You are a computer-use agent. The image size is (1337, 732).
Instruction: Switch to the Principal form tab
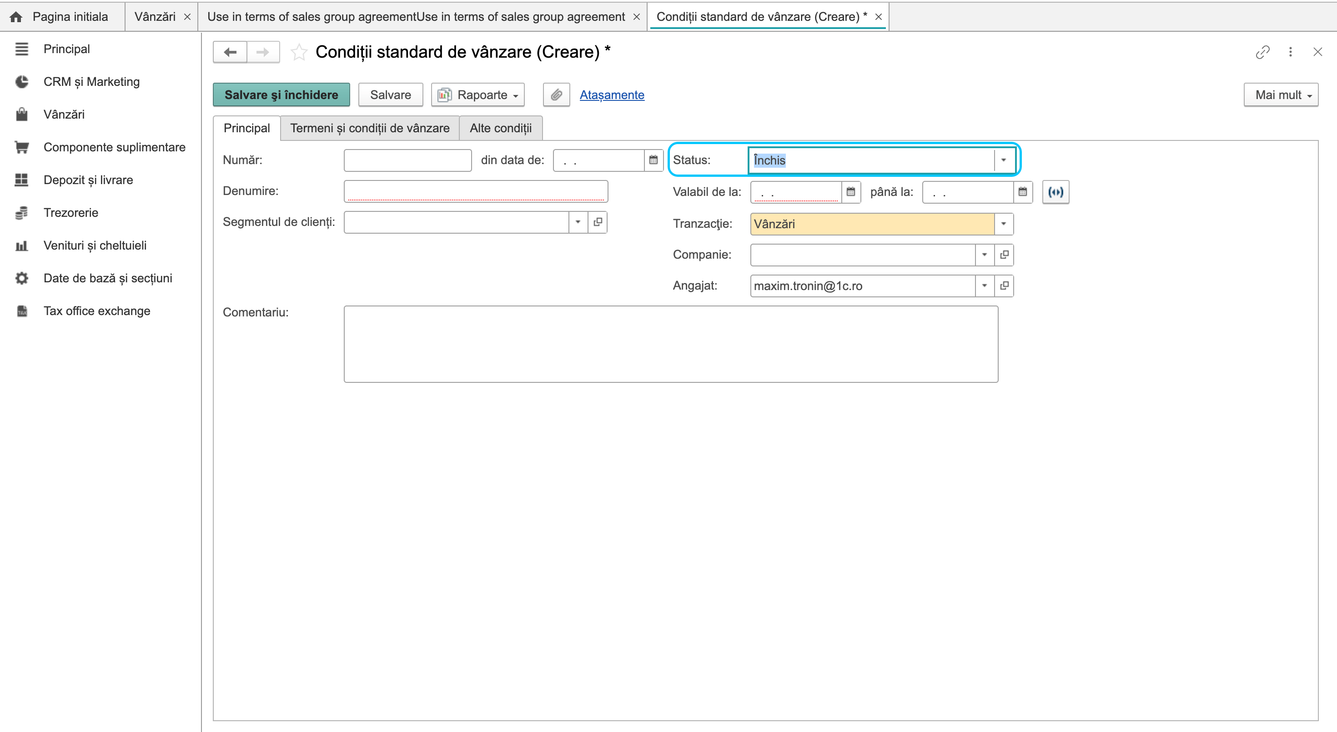247,128
